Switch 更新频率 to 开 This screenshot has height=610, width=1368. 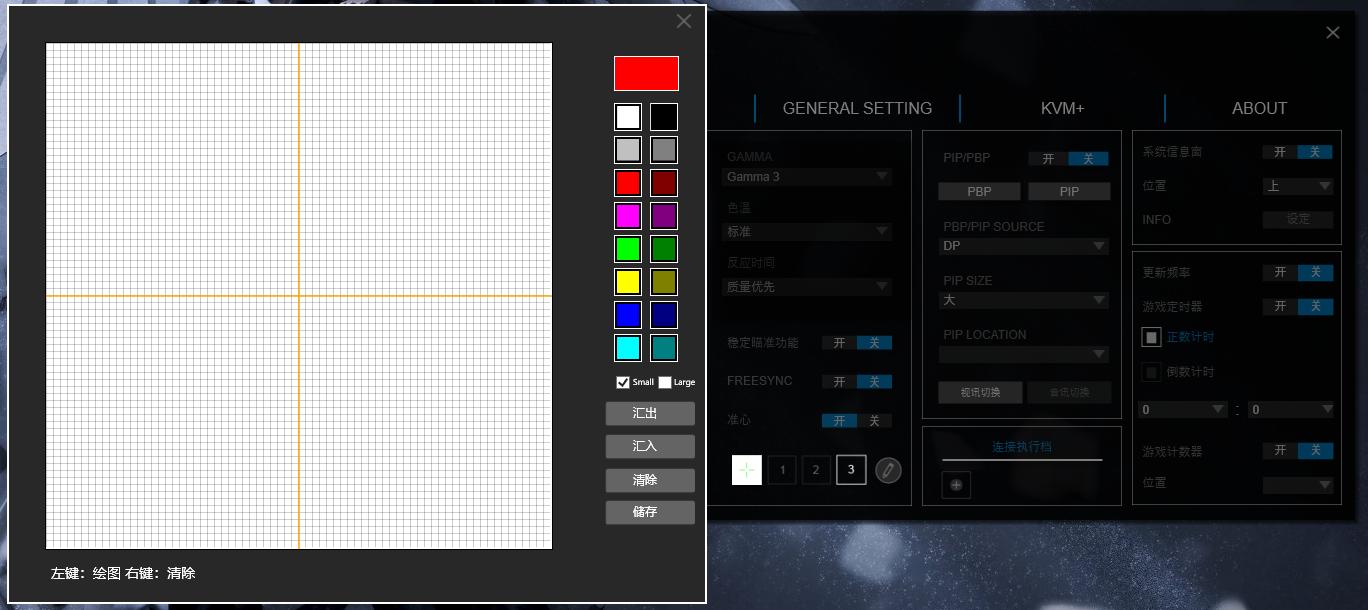[x=1280, y=272]
